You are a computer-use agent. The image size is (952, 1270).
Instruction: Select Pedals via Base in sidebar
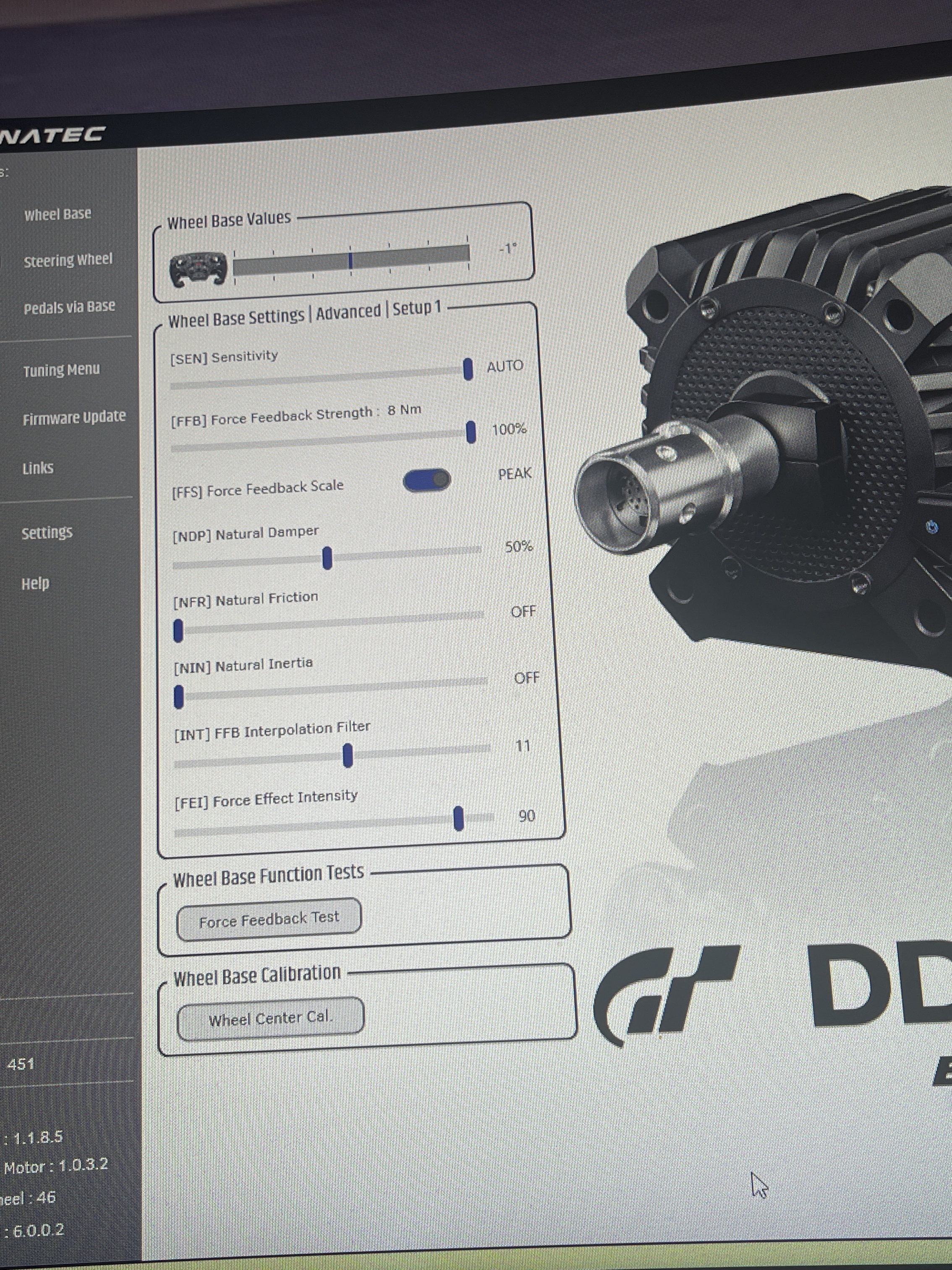point(69,307)
